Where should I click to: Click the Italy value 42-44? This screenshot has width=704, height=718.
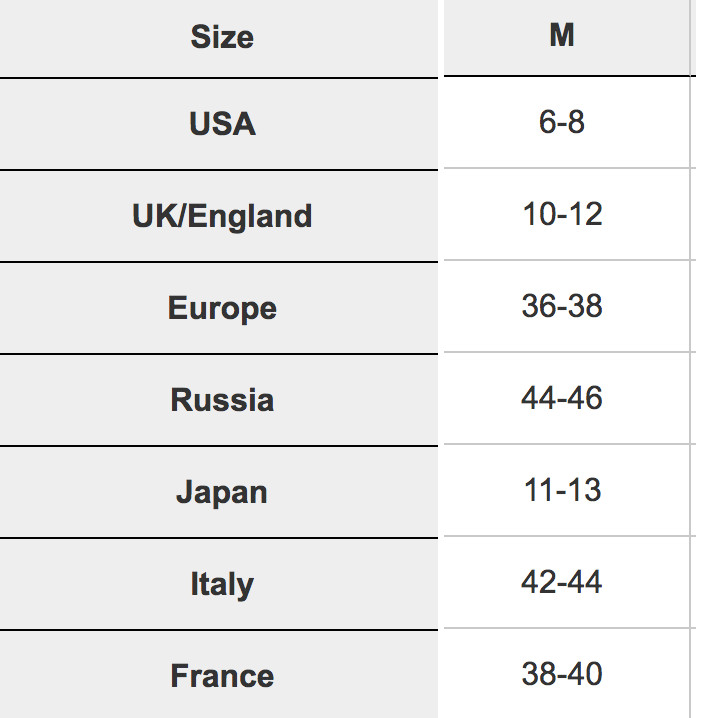click(x=562, y=582)
